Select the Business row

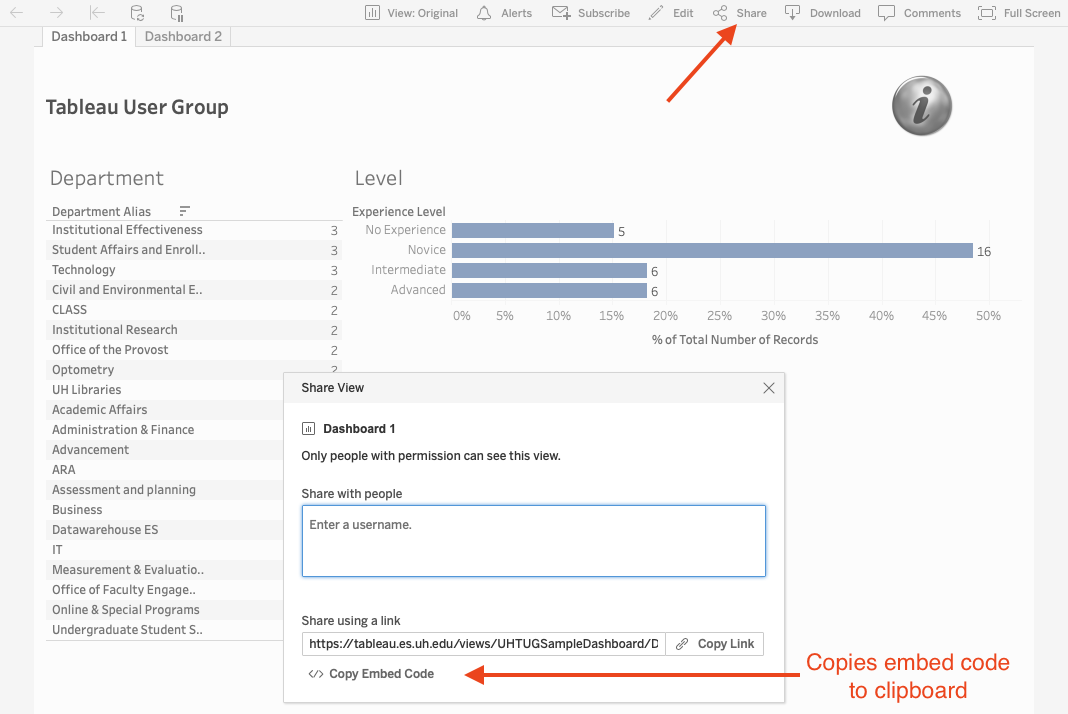point(165,510)
